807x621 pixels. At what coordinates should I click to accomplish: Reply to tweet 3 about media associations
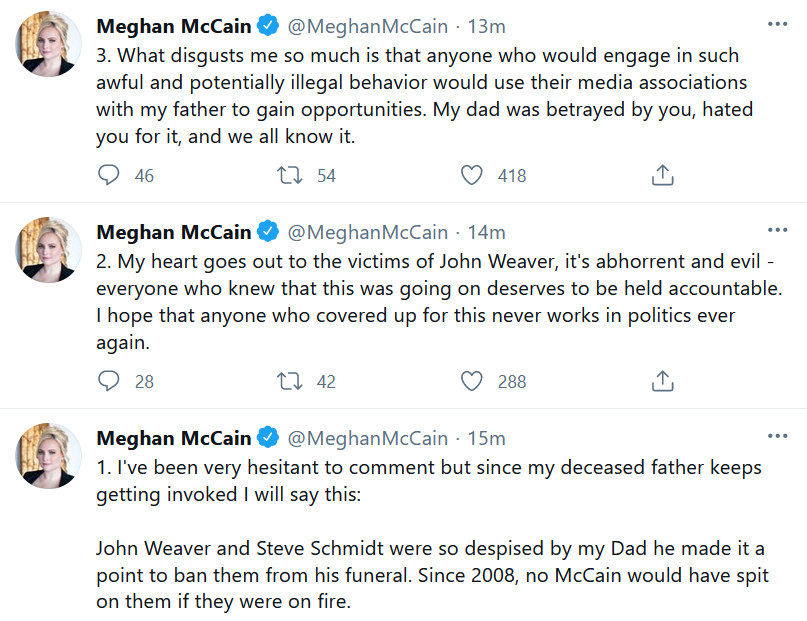pos(109,175)
